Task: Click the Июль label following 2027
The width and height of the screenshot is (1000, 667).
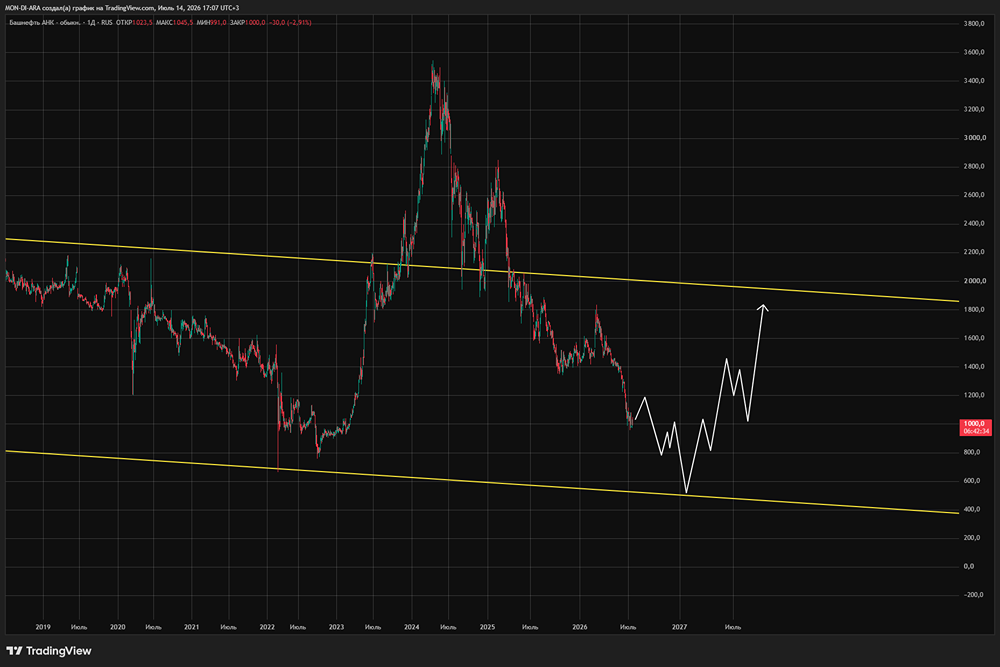Action: point(733,627)
